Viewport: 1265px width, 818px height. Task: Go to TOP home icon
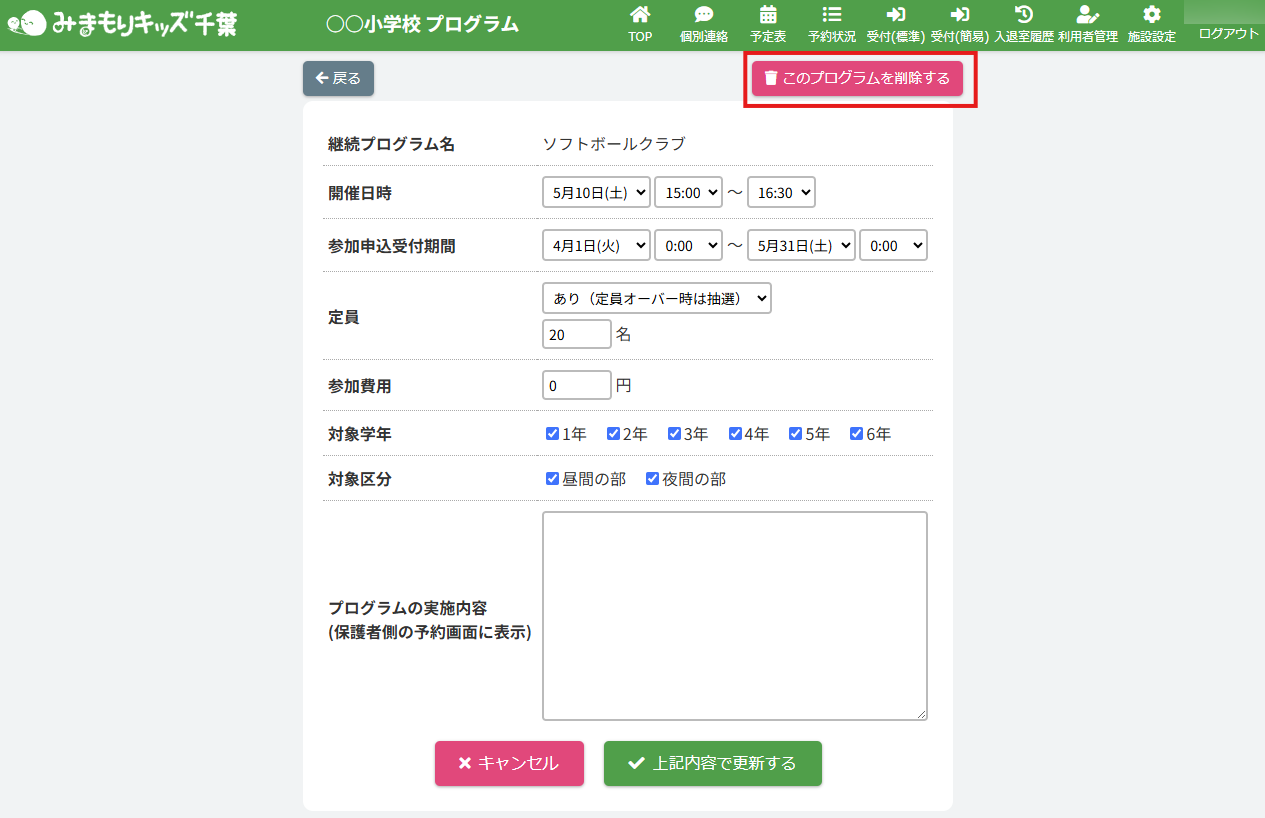tap(640, 15)
